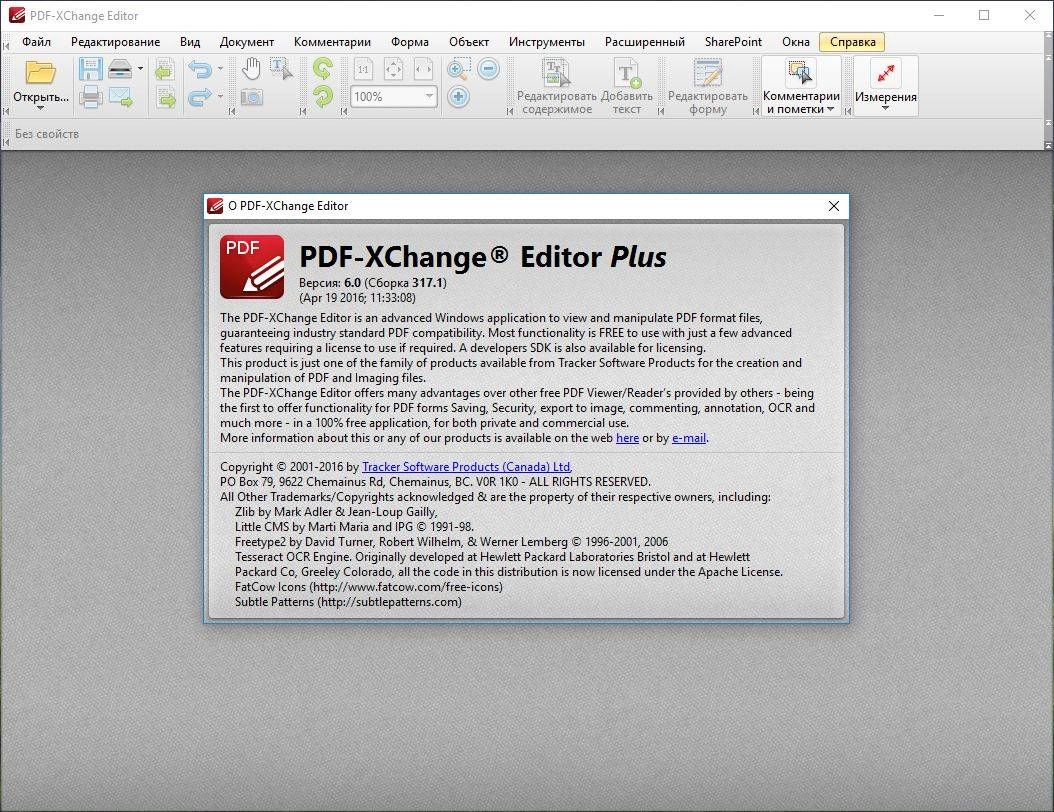The image size is (1054, 812).
Task: Go to next view page icon
Action: [165, 97]
